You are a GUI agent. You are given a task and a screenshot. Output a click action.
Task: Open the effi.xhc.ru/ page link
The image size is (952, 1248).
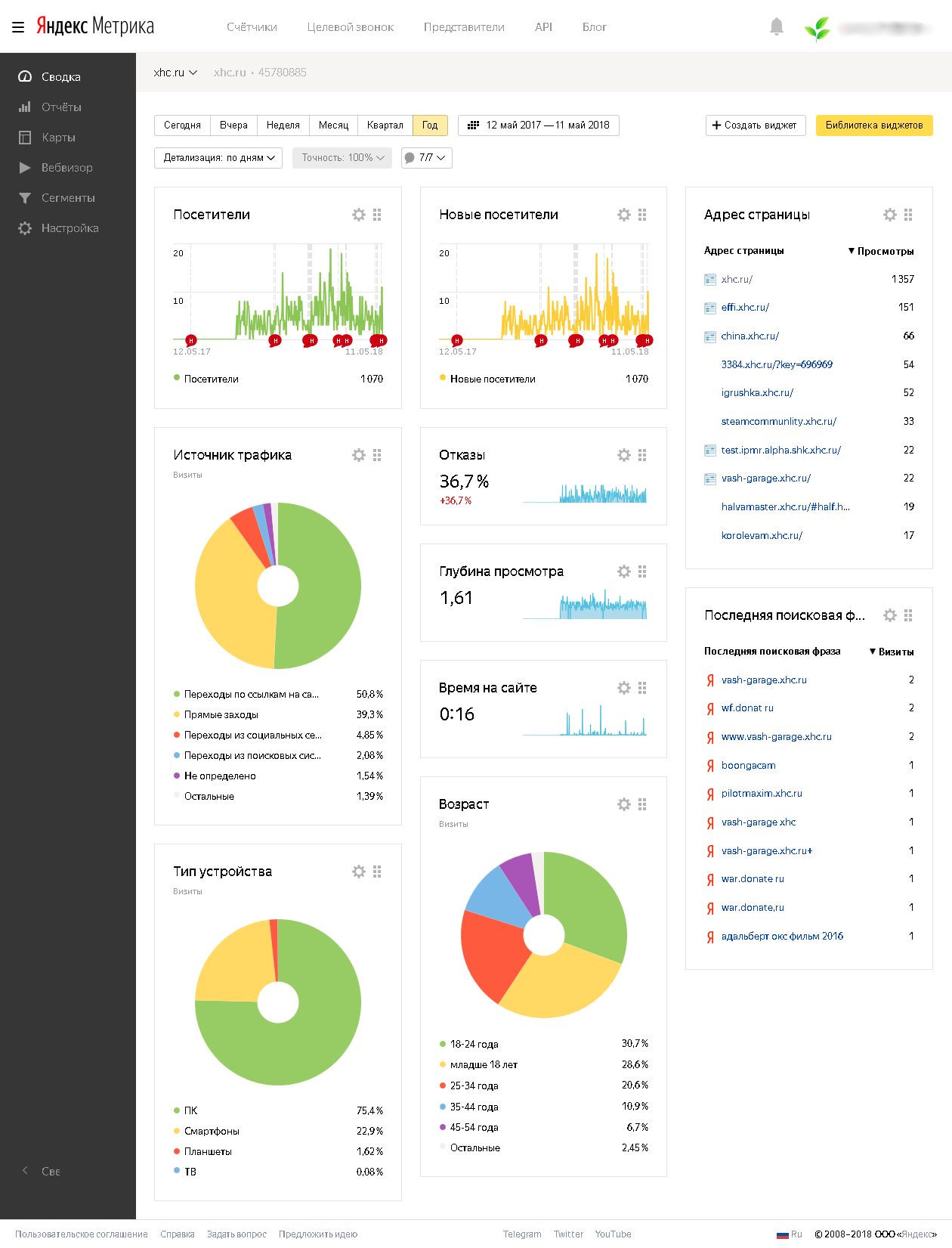tap(745, 308)
